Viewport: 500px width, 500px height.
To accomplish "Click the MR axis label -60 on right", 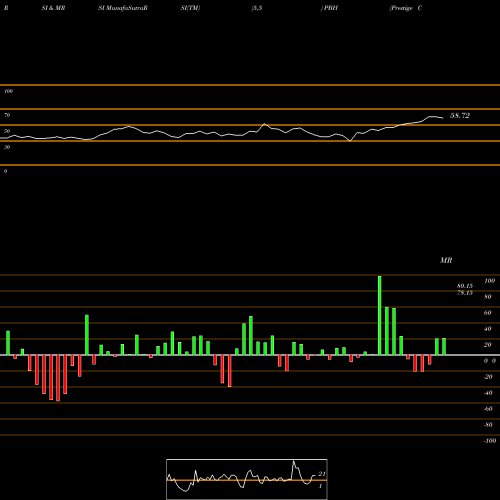I will tap(488, 409).
